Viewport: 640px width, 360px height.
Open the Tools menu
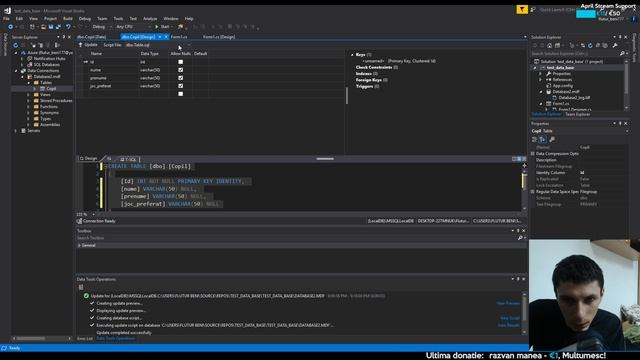[118, 18]
